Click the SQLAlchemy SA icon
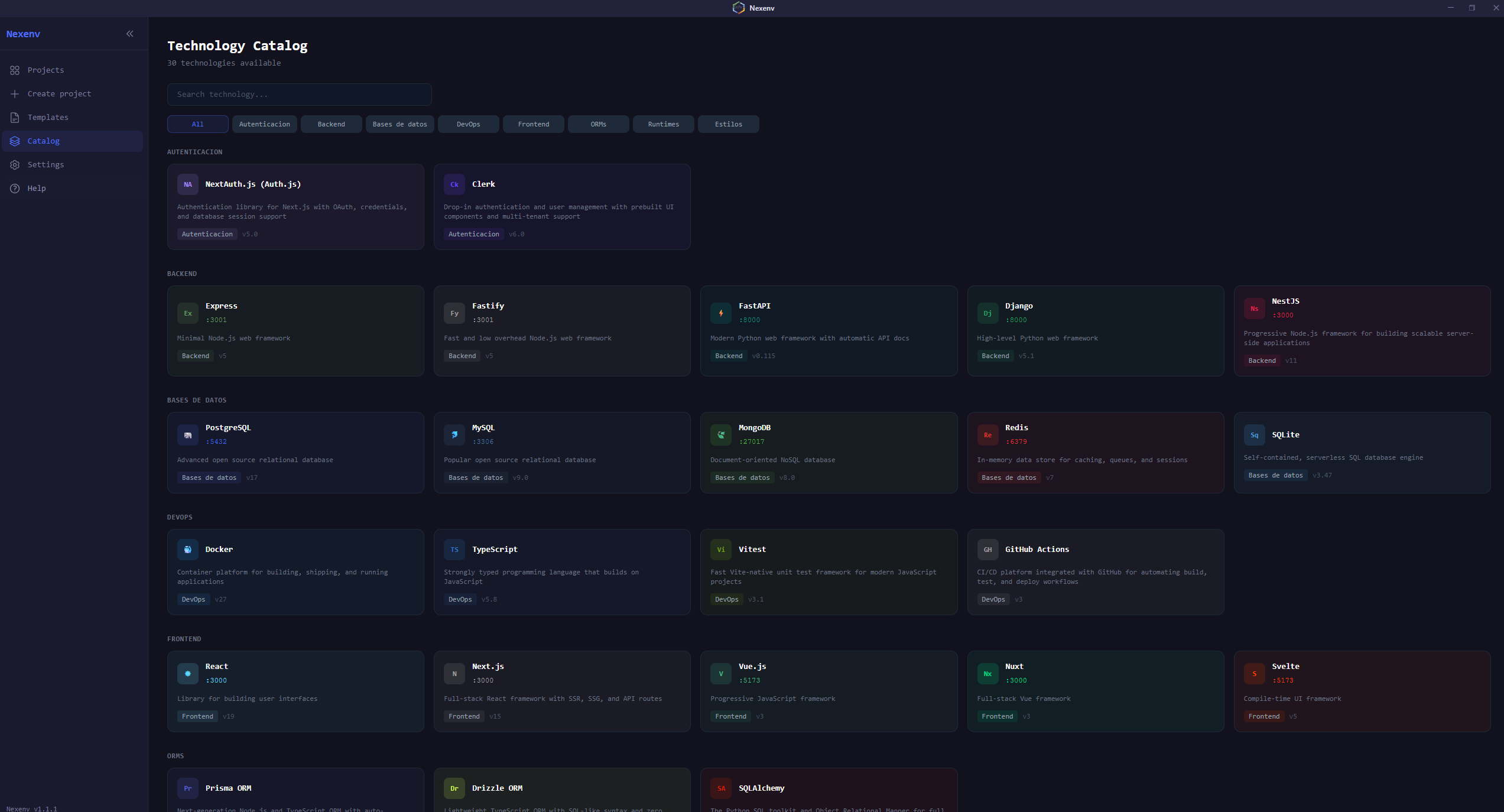The width and height of the screenshot is (1504, 812). click(721, 788)
